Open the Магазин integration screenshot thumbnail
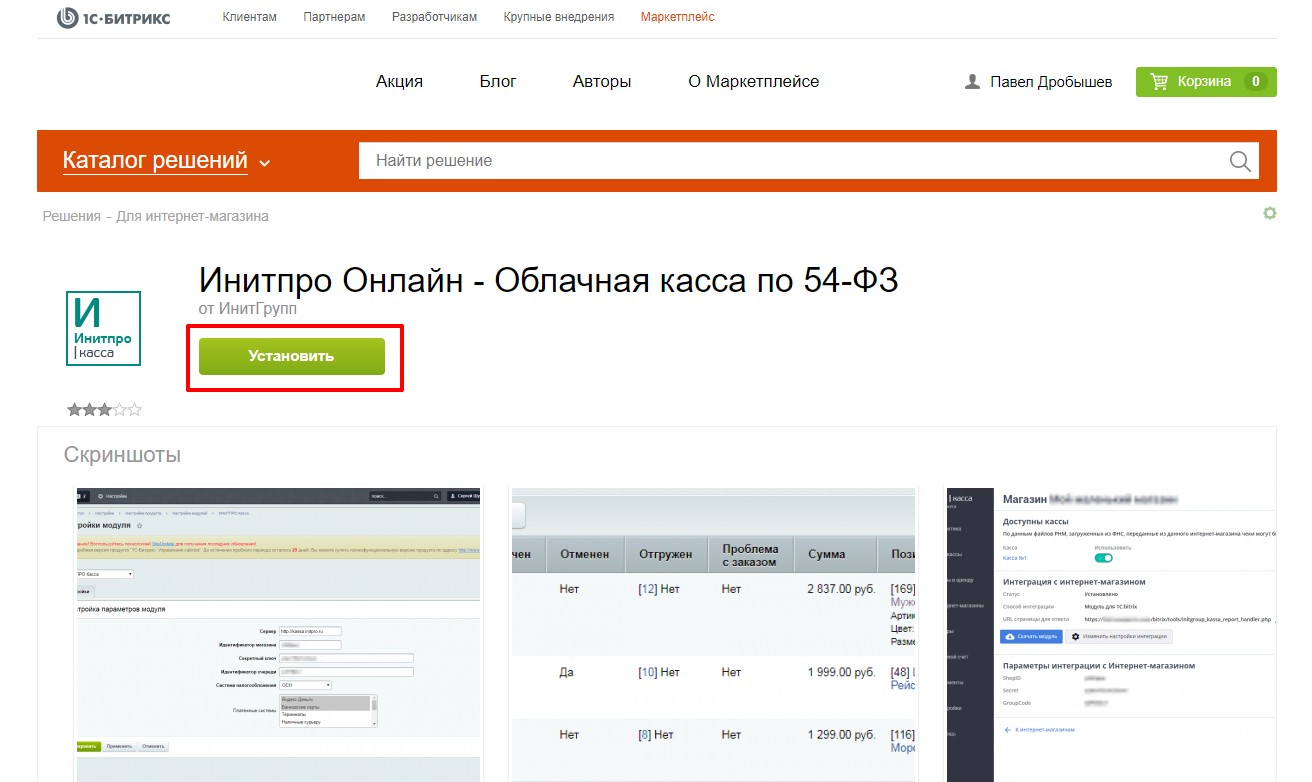The height and width of the screenshot is (782, 1312). pyautogui.click(x=1111, y=635)
